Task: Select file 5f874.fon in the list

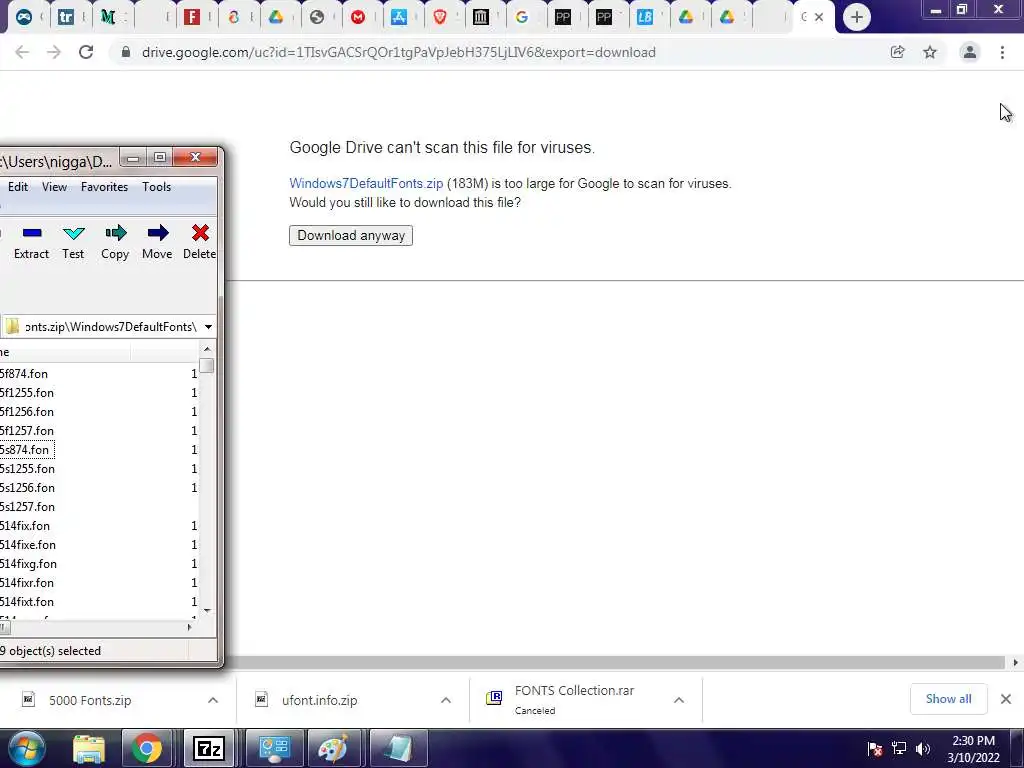Action: (24, 374)
